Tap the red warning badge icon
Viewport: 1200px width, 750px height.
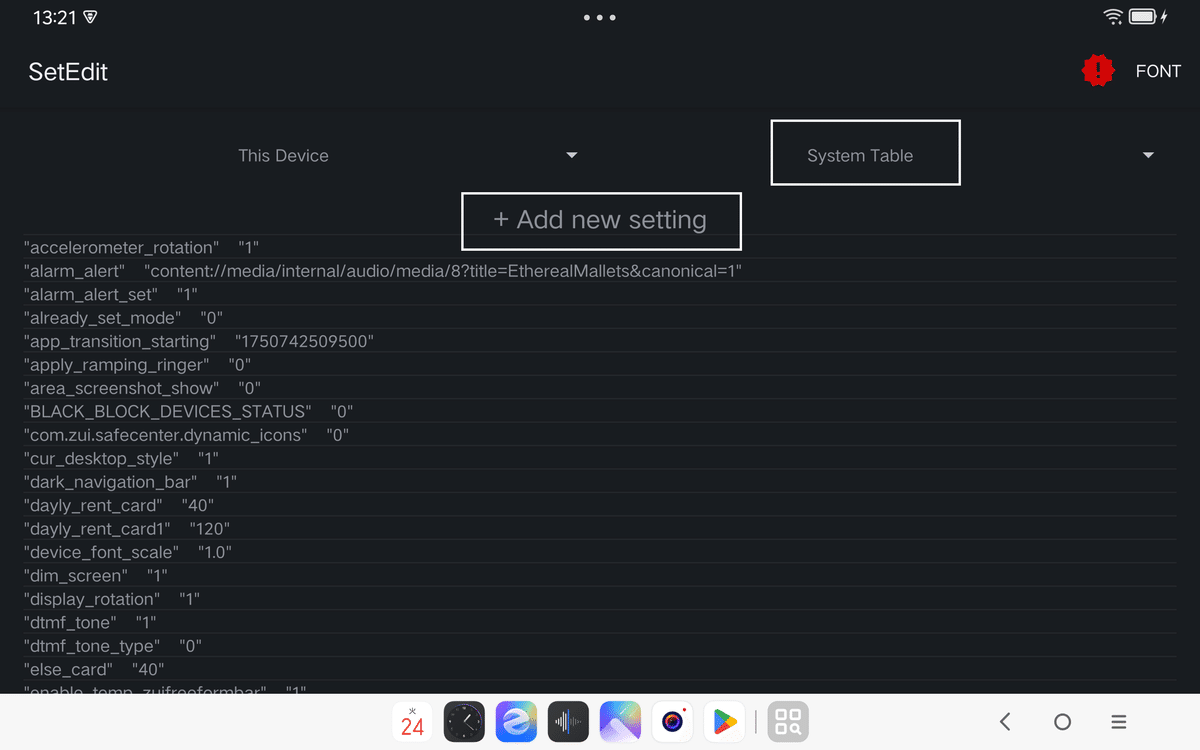pyautogui.click(x=1098, y=71)
